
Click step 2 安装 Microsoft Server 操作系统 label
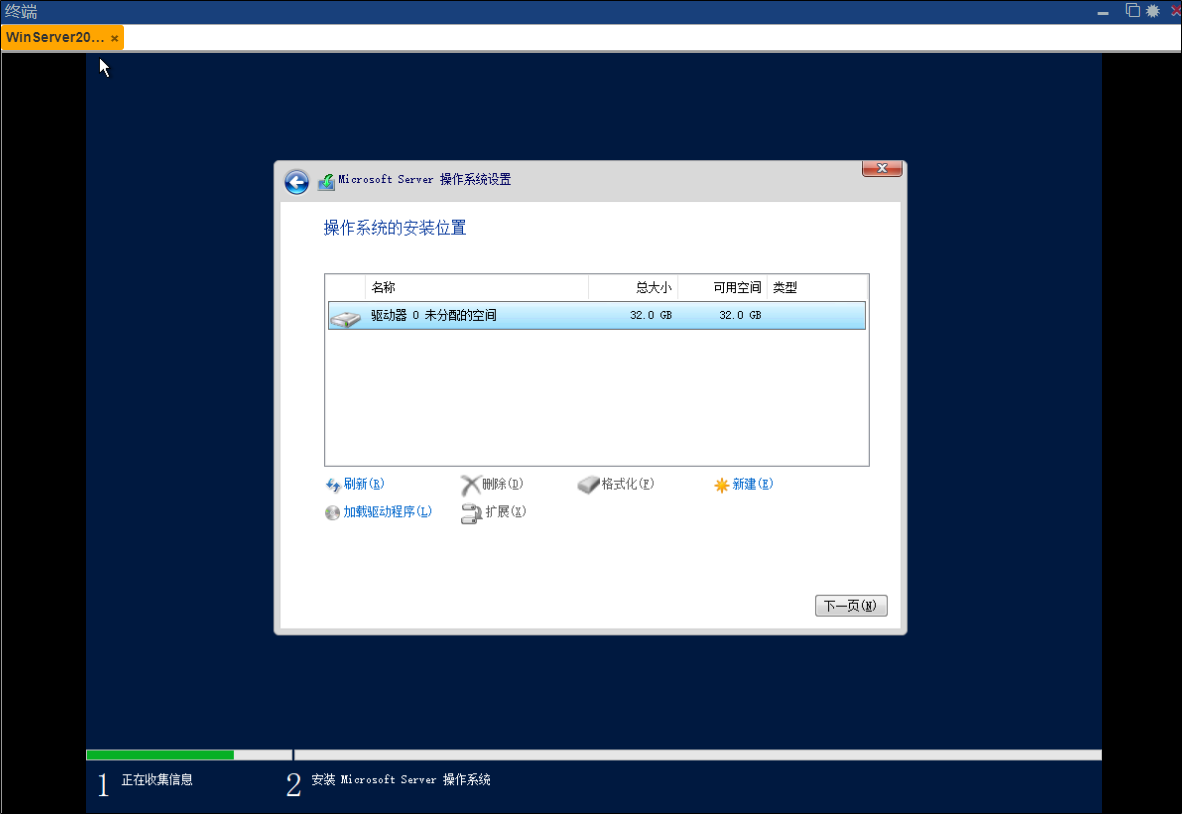401,780
